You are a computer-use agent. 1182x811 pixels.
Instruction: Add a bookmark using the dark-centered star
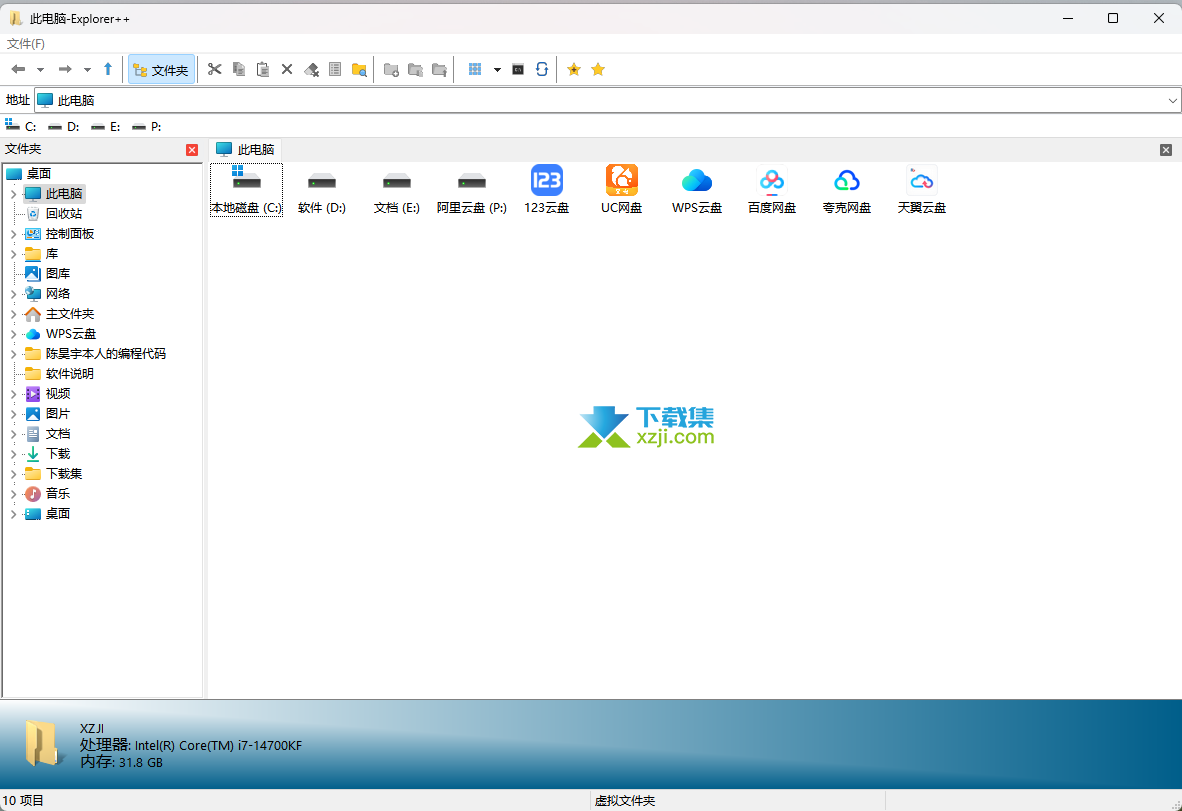click(574, 69)
